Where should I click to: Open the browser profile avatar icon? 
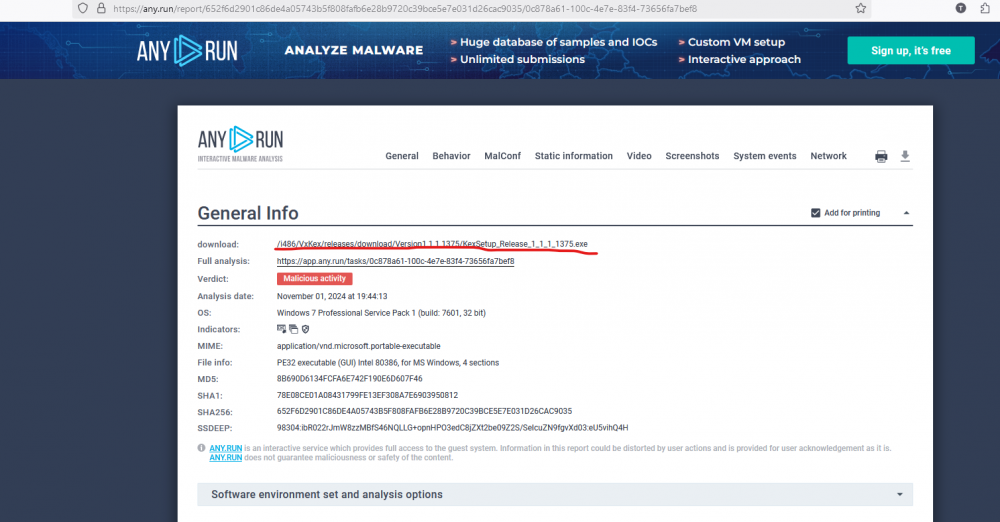click(x=961, y=8)
